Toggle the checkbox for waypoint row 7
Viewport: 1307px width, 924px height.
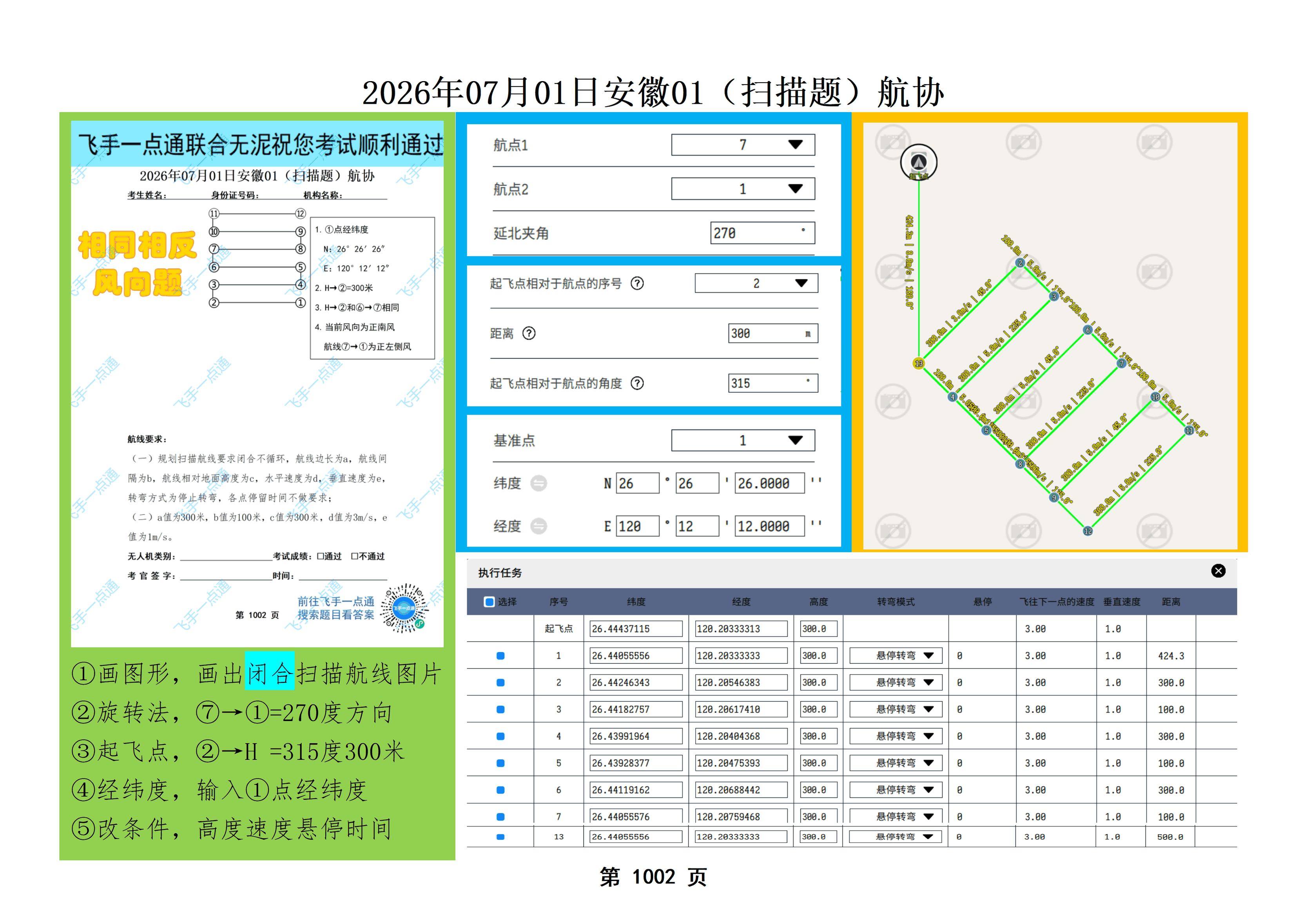click(500, 816)
